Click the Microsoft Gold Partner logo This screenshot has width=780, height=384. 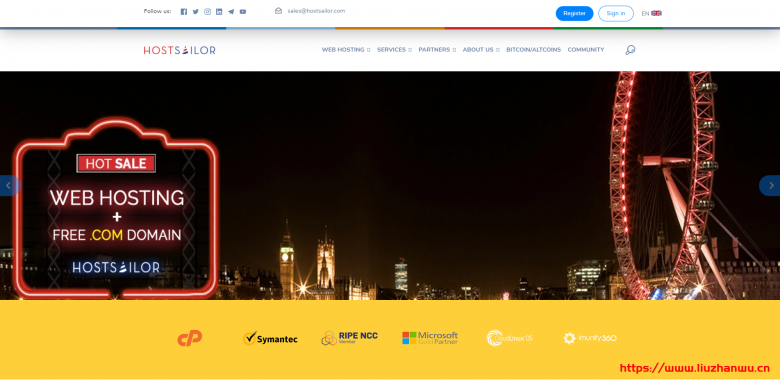(x=430, y=338)
